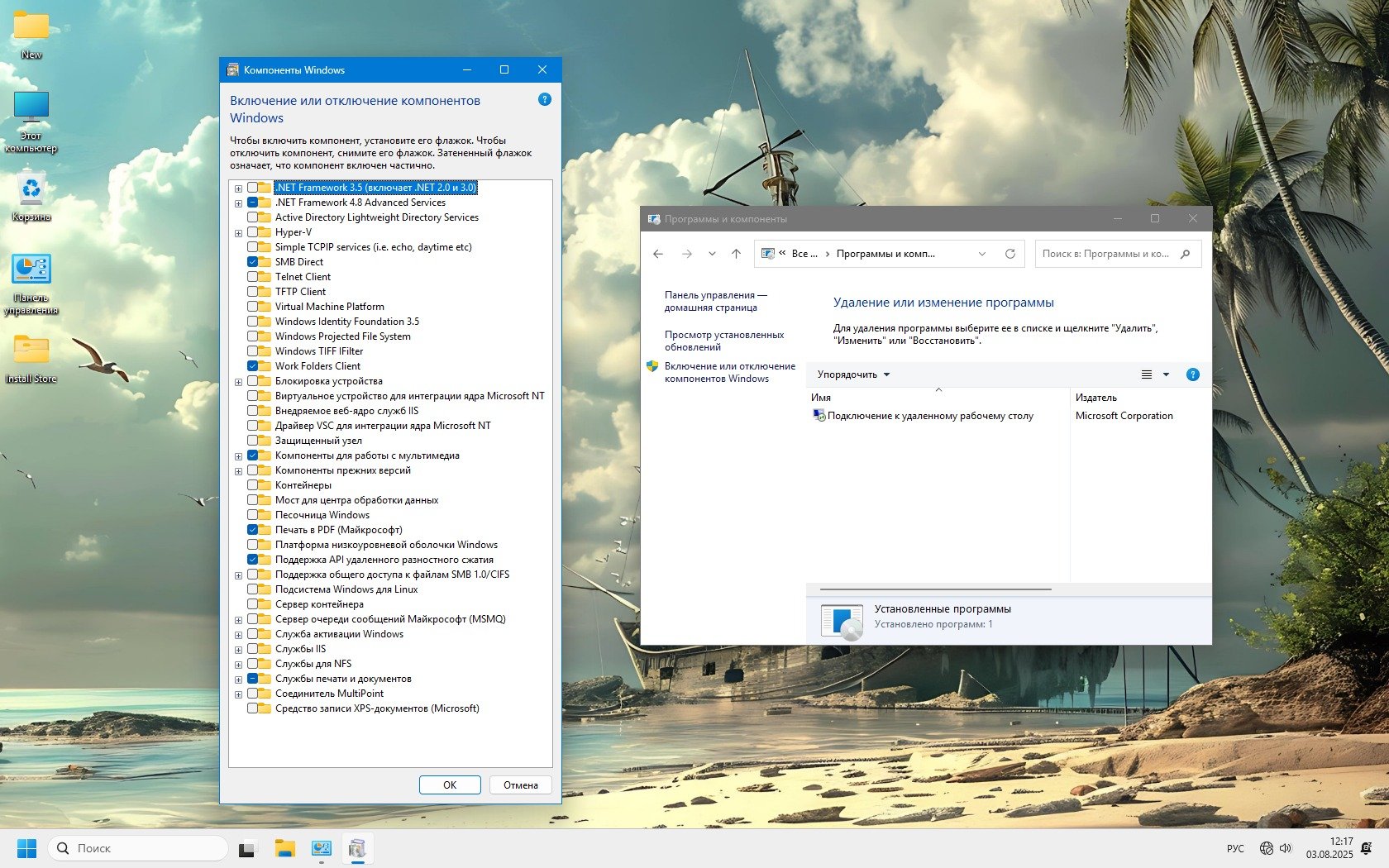Image resolution: width=1389 pixels, height=868 pixels.
Task: Click the Programs and Features search field
Action: tap(1106, 254)
